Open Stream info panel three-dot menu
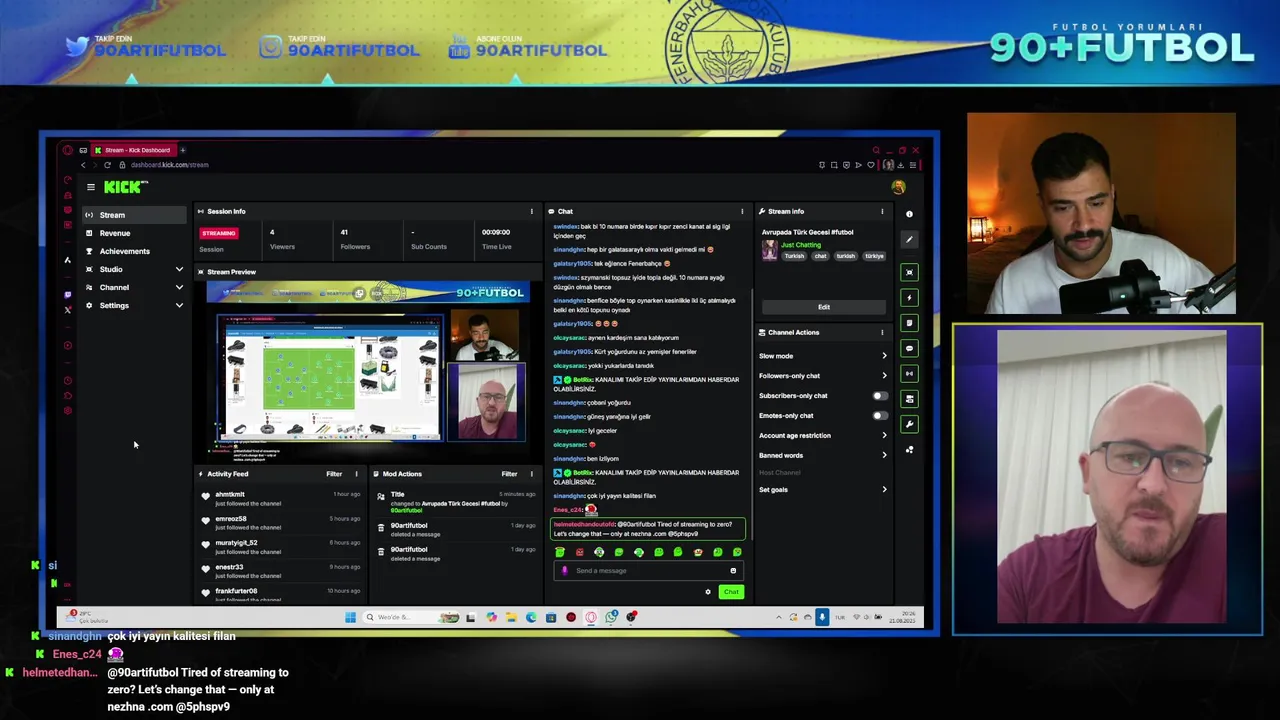 coord(882,211)
